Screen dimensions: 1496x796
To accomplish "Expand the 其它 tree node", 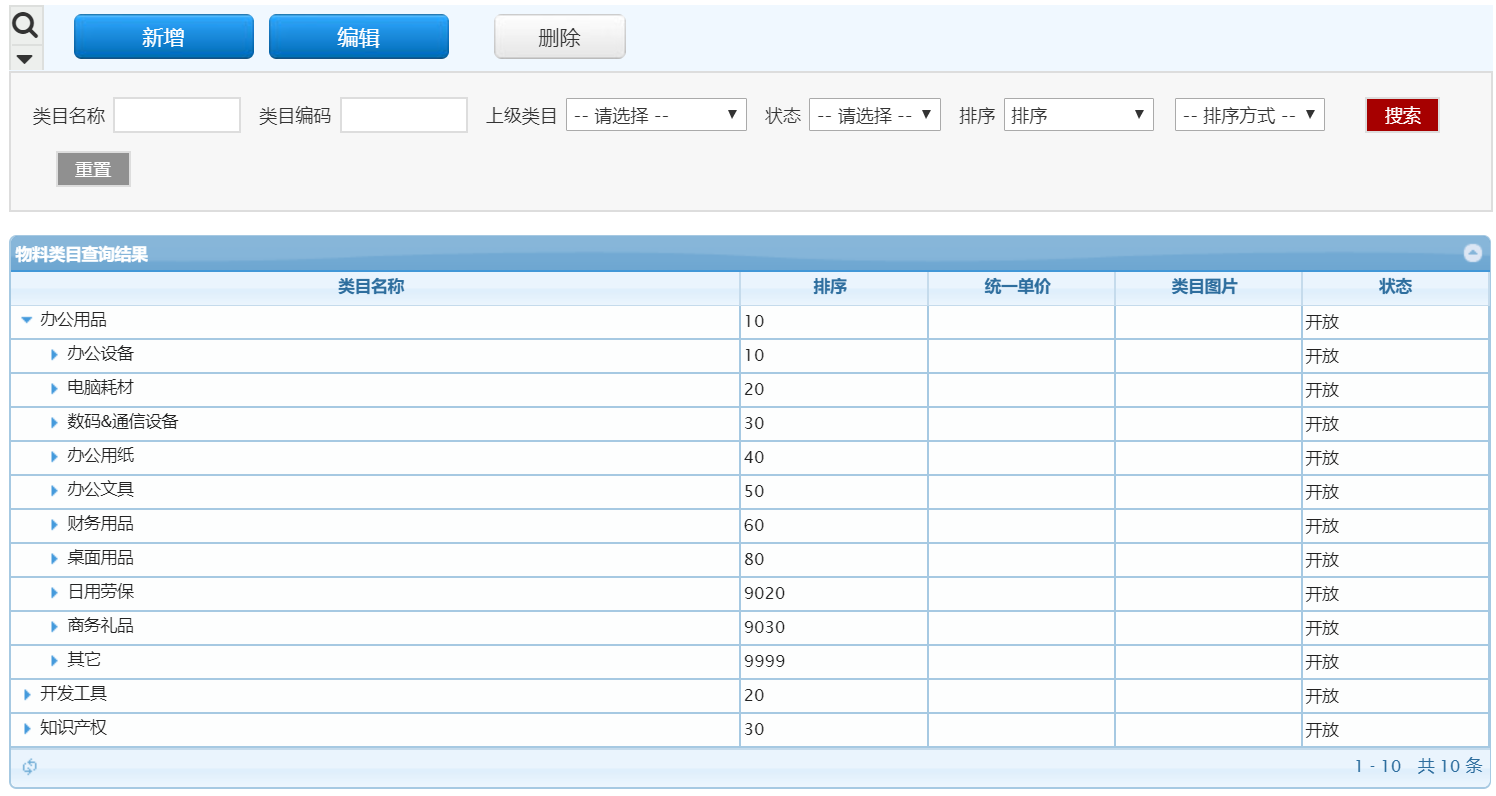I will click(x=54, y=660).
